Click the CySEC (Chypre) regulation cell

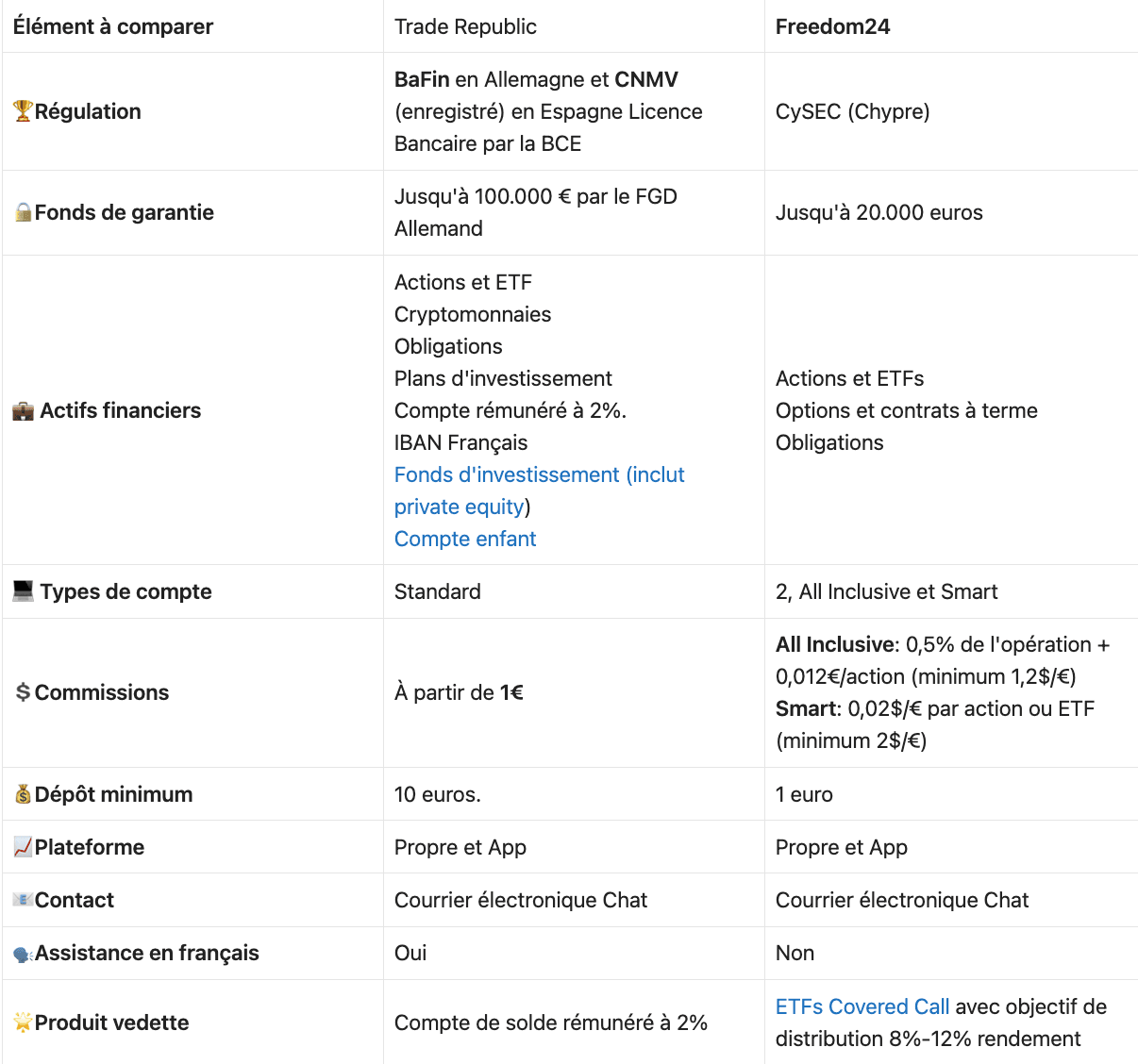(x=852, y=111)
